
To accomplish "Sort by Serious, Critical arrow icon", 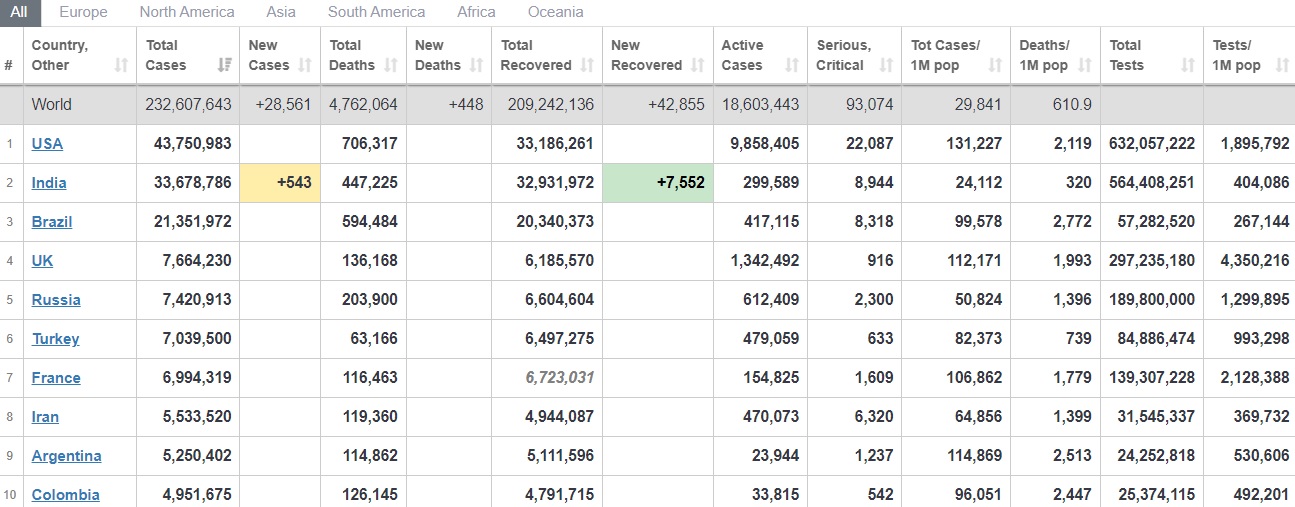I will (886, 66).
